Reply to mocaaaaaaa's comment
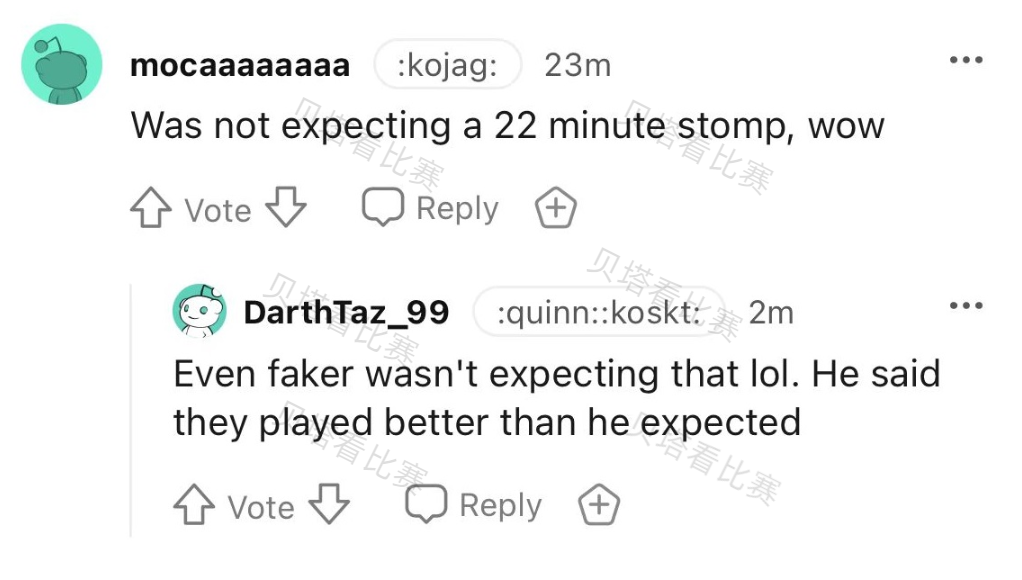Viewport: 1022px width, 580px height. tap(430, 208)
